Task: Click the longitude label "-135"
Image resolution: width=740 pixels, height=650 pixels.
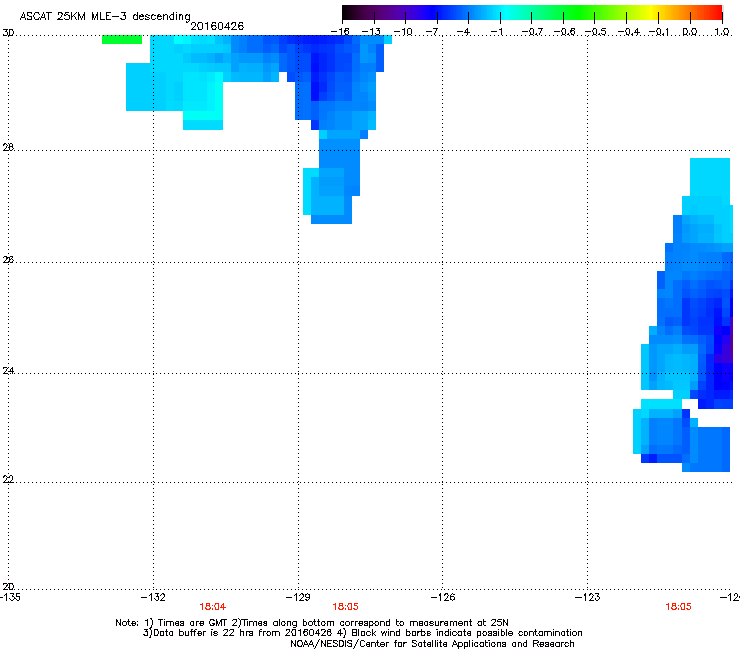Action: point(10,597)
